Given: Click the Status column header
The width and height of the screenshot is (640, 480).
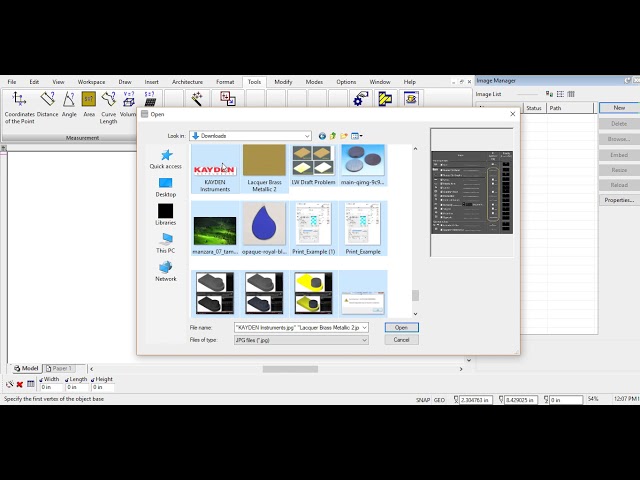Looking at the screenshot, I should coord(534,108).
